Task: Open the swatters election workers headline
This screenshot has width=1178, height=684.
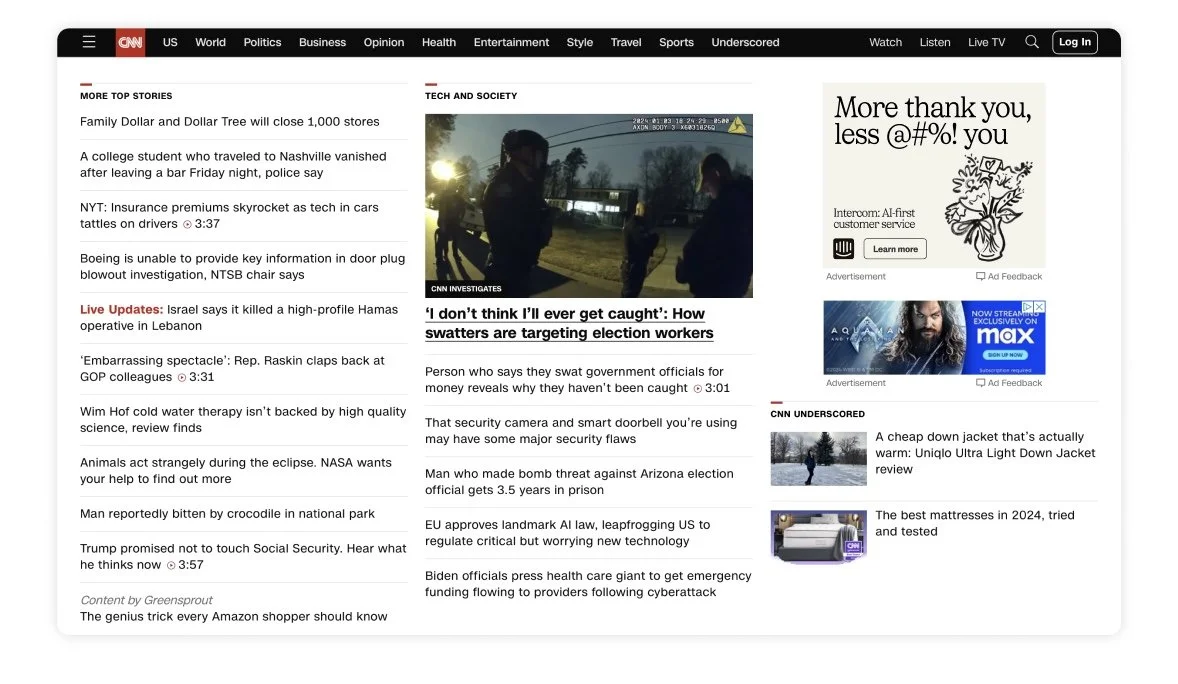Action: [569, 323]
